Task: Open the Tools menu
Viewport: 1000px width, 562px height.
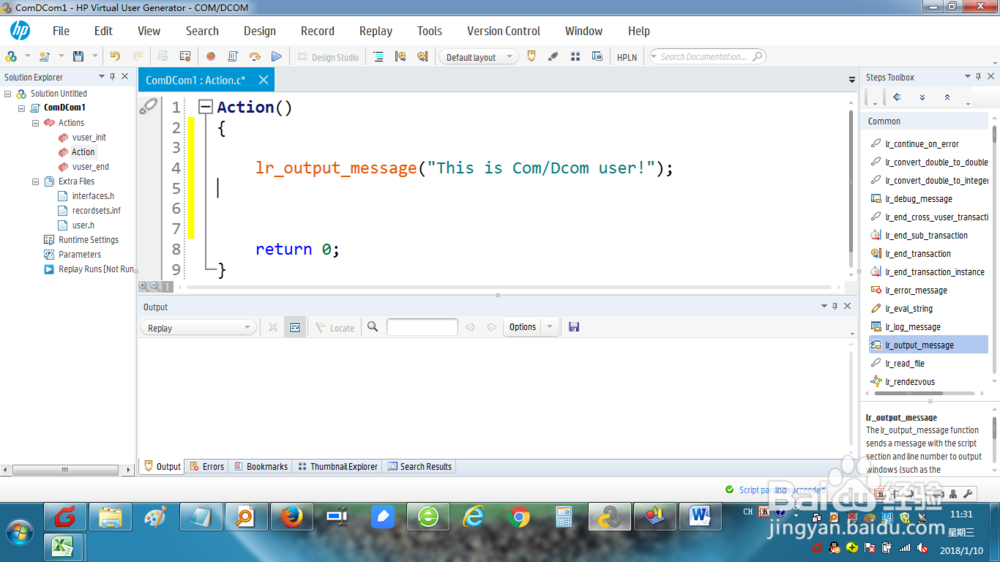Action: 429,31
